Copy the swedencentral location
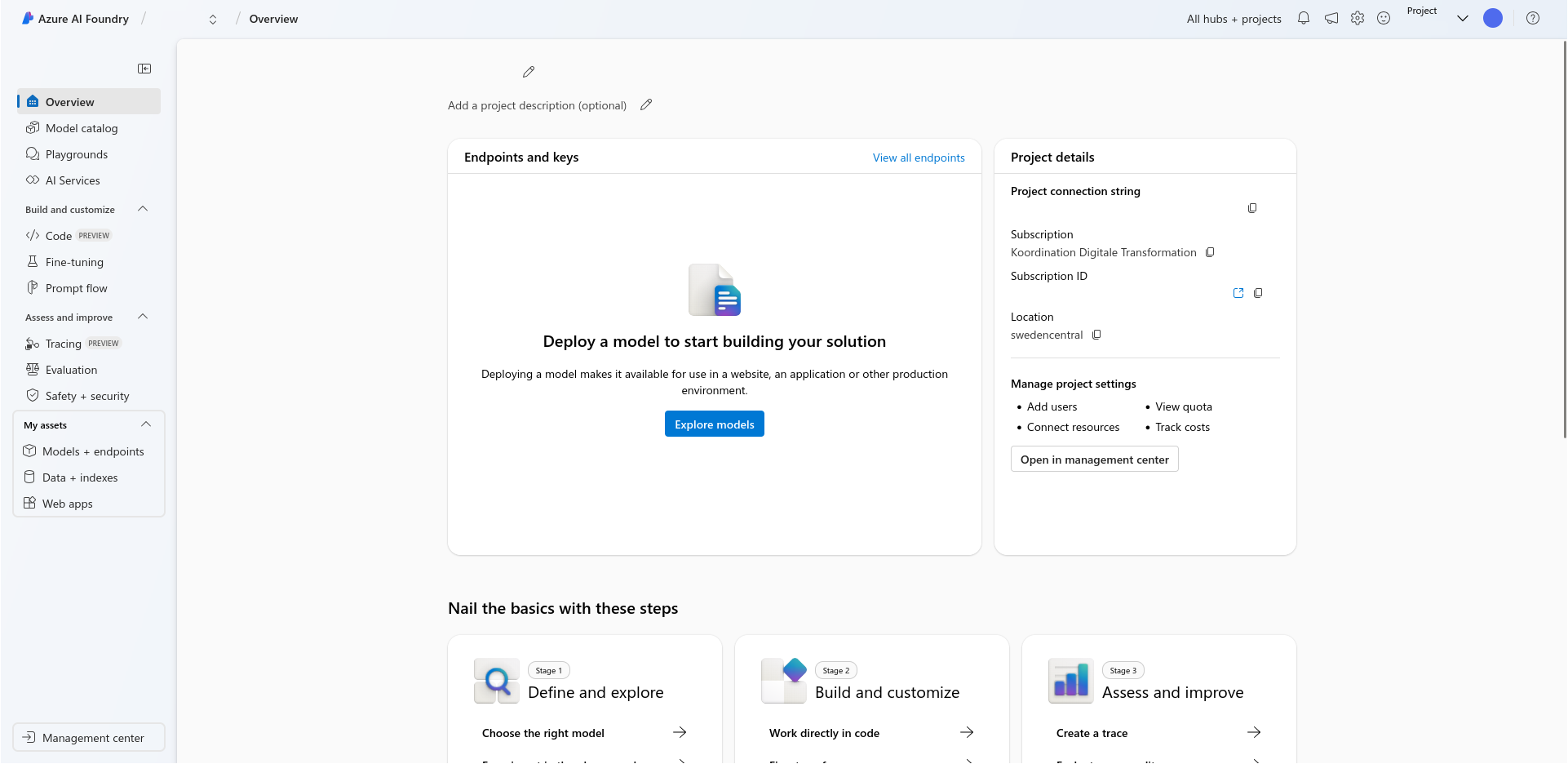 (1096, 335)
